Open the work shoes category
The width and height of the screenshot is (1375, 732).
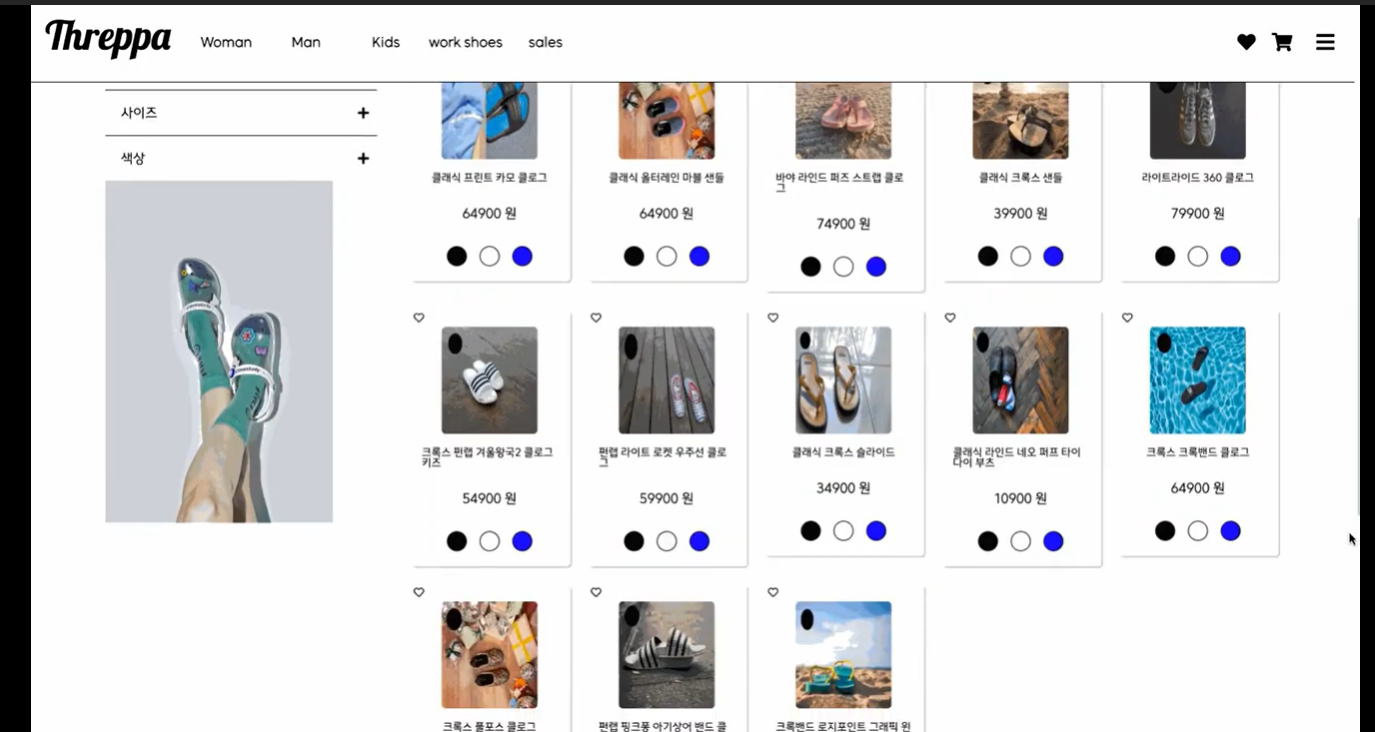click(x=465, y=42)
